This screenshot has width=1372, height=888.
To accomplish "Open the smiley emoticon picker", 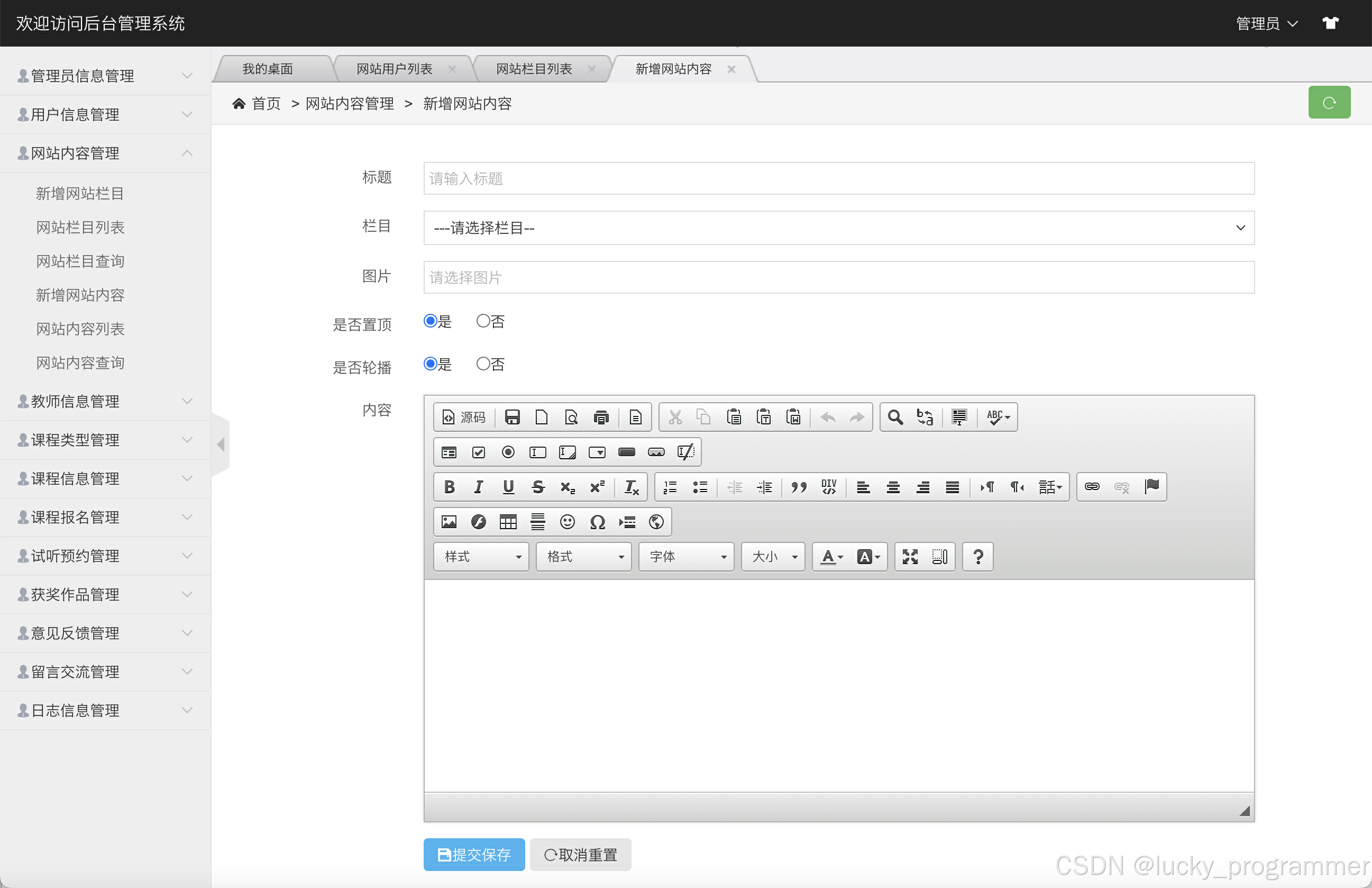I will [x=567, y=522].
